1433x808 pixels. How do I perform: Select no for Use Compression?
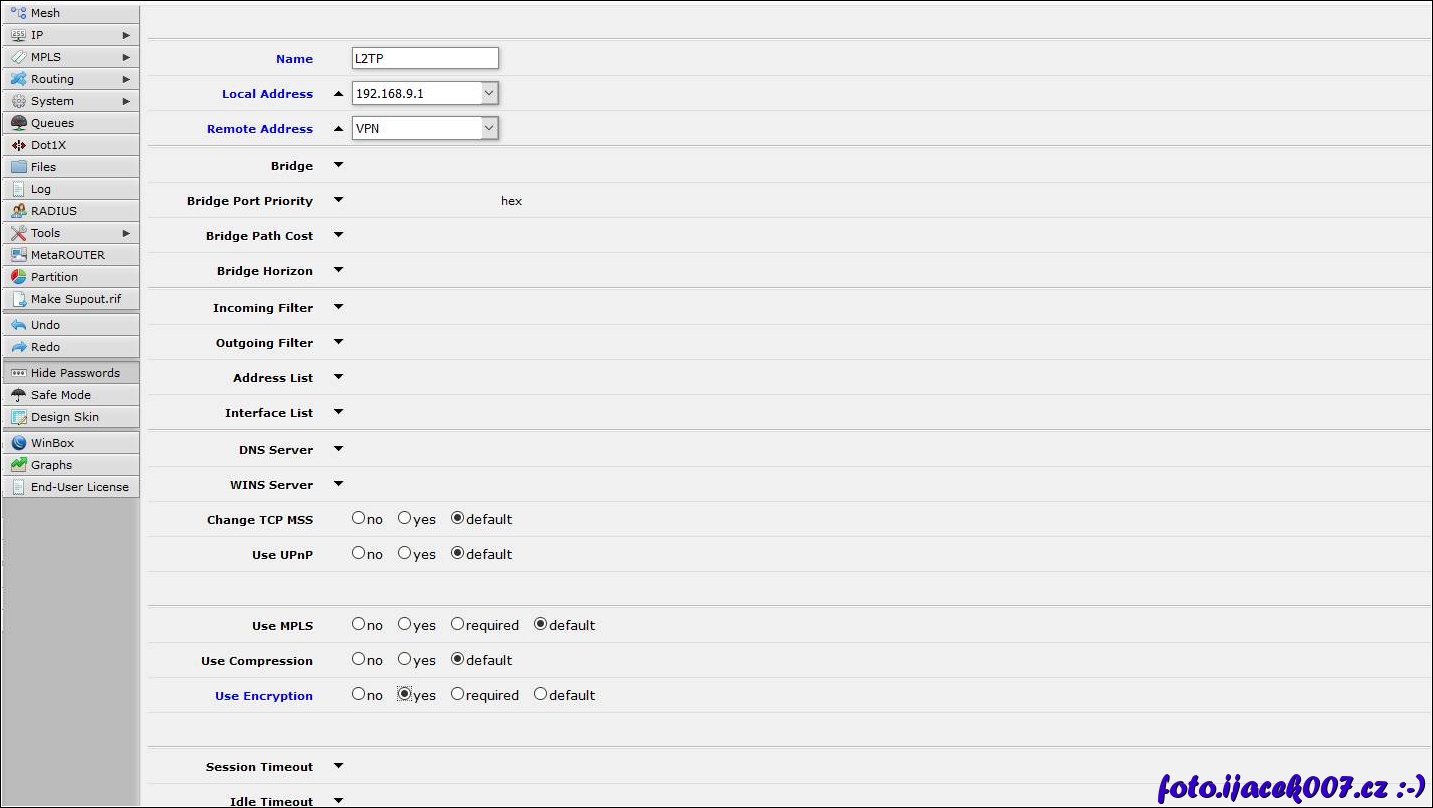click(358, 659)
